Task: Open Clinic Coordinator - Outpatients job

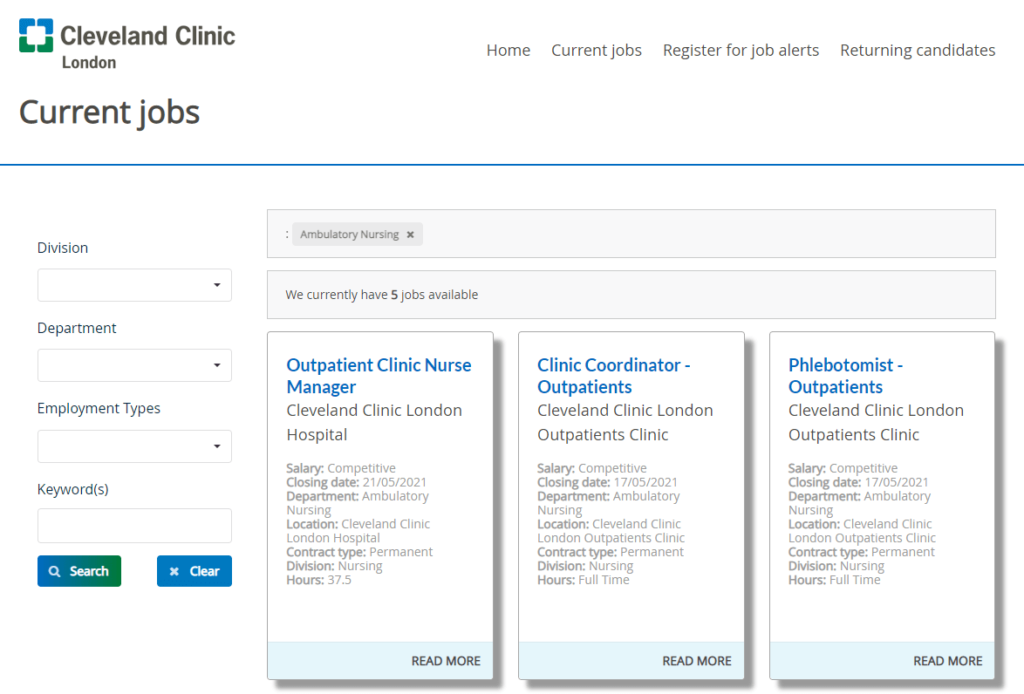Action: point(614,375)
